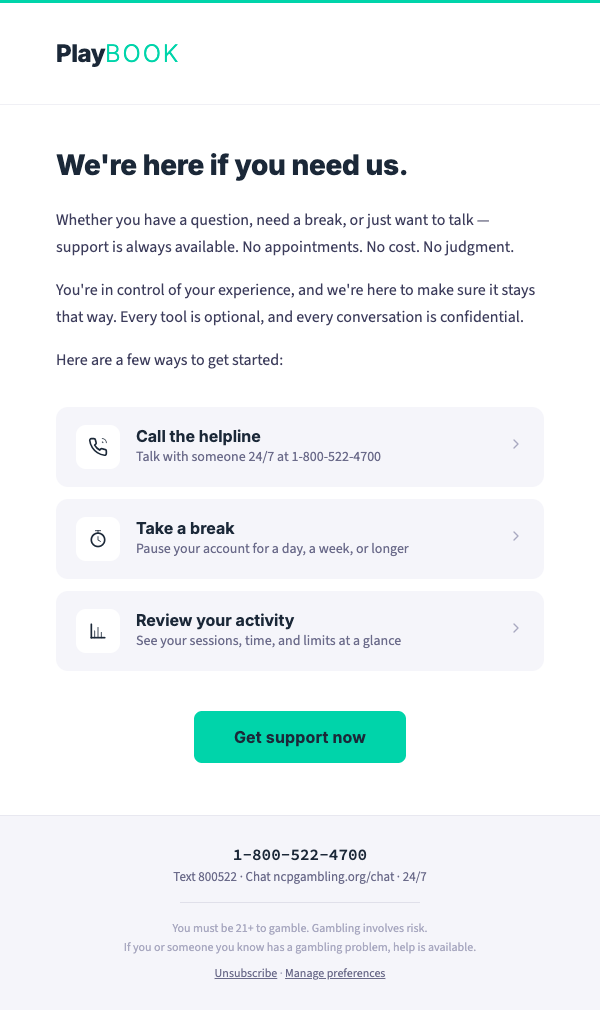Expand the Call the helpline card chevron
This screenshot has width=600, height=1010.
tap(516, 446)
